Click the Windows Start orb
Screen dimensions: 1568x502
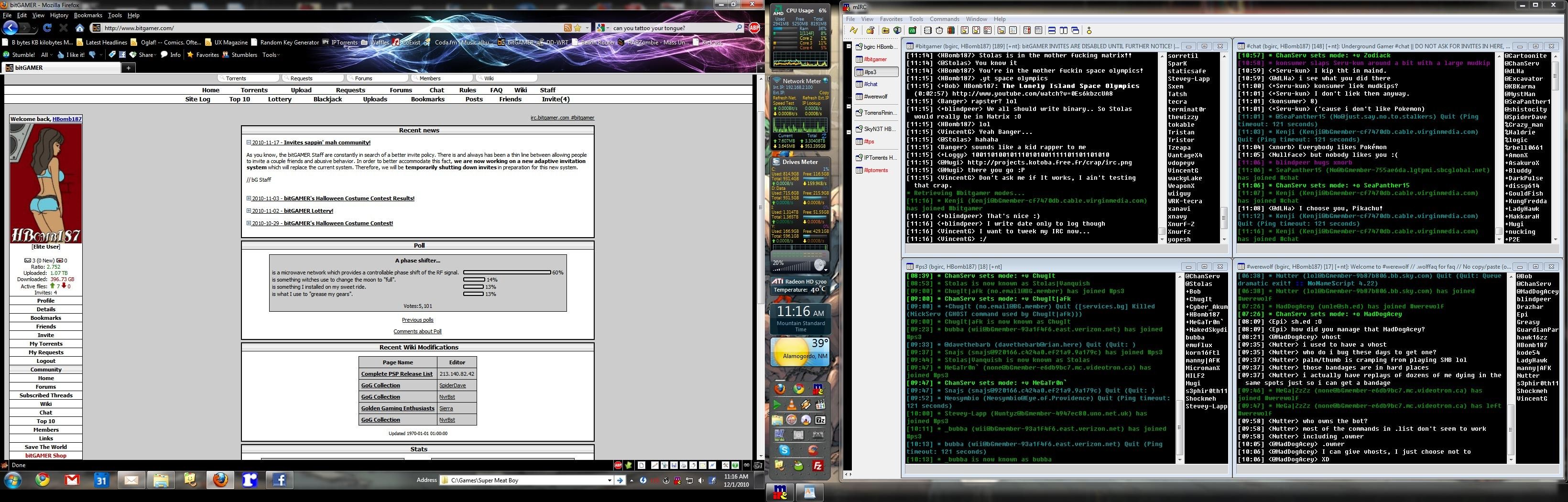[x=13, y=480]
